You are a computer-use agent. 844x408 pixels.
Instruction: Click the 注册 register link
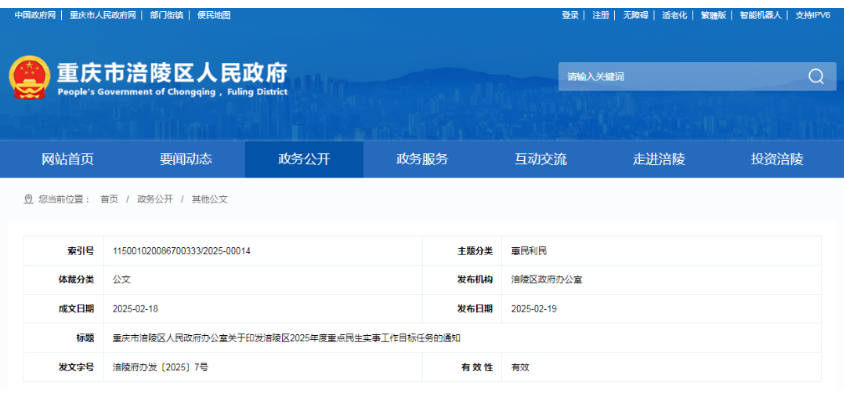coord(600,15)
